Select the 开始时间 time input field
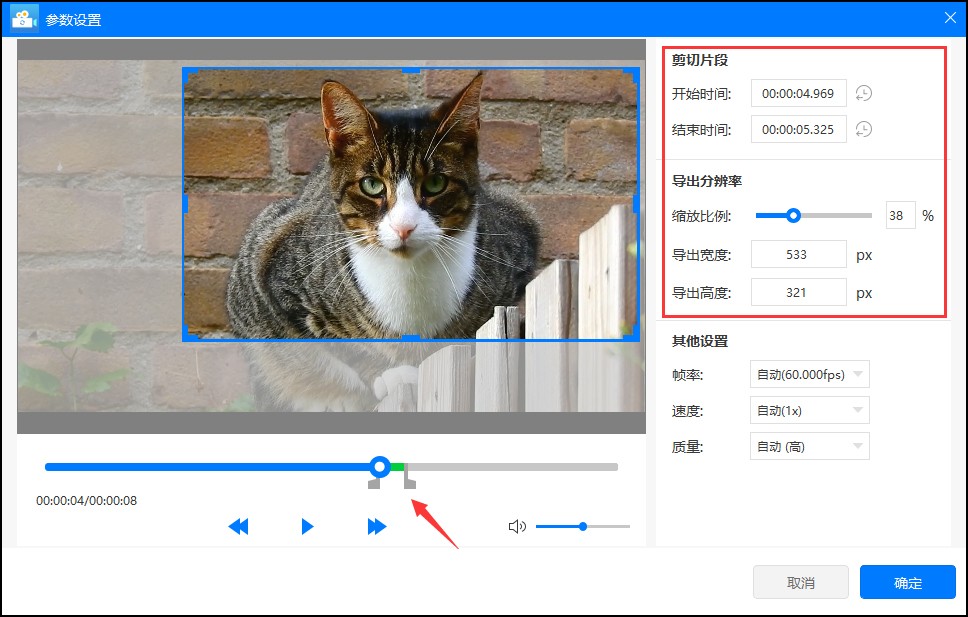Image resolution: width=968 pixels, height=617 pixels. point(797,92)
